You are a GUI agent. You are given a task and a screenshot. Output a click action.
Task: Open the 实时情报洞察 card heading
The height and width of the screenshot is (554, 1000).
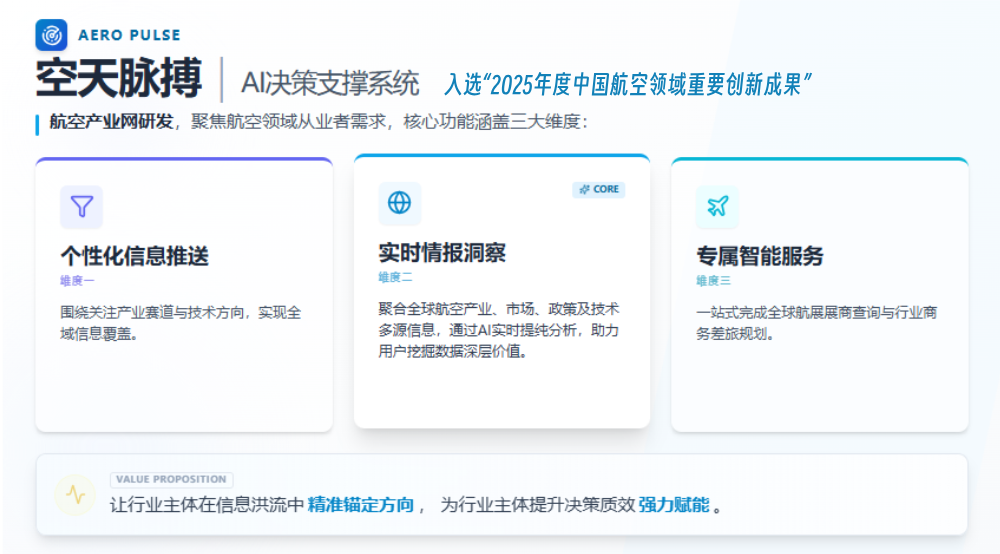pyautogui.click(x=442, y=252)
